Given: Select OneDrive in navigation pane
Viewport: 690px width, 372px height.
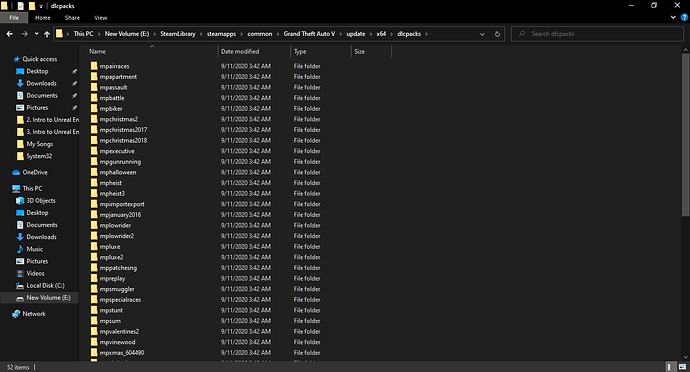Looking at the screenshot, I should coord(35,172).
